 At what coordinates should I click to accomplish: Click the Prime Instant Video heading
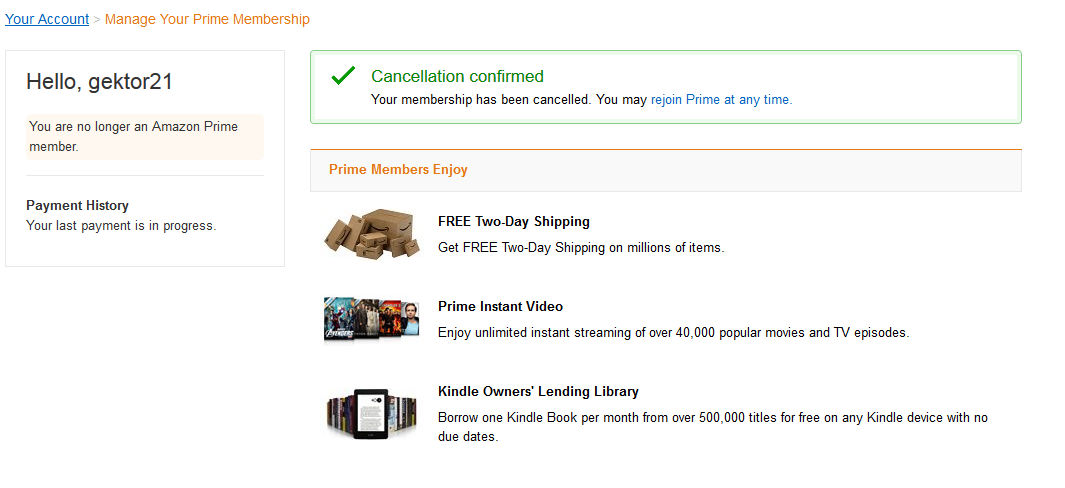[x=500, y=307]
